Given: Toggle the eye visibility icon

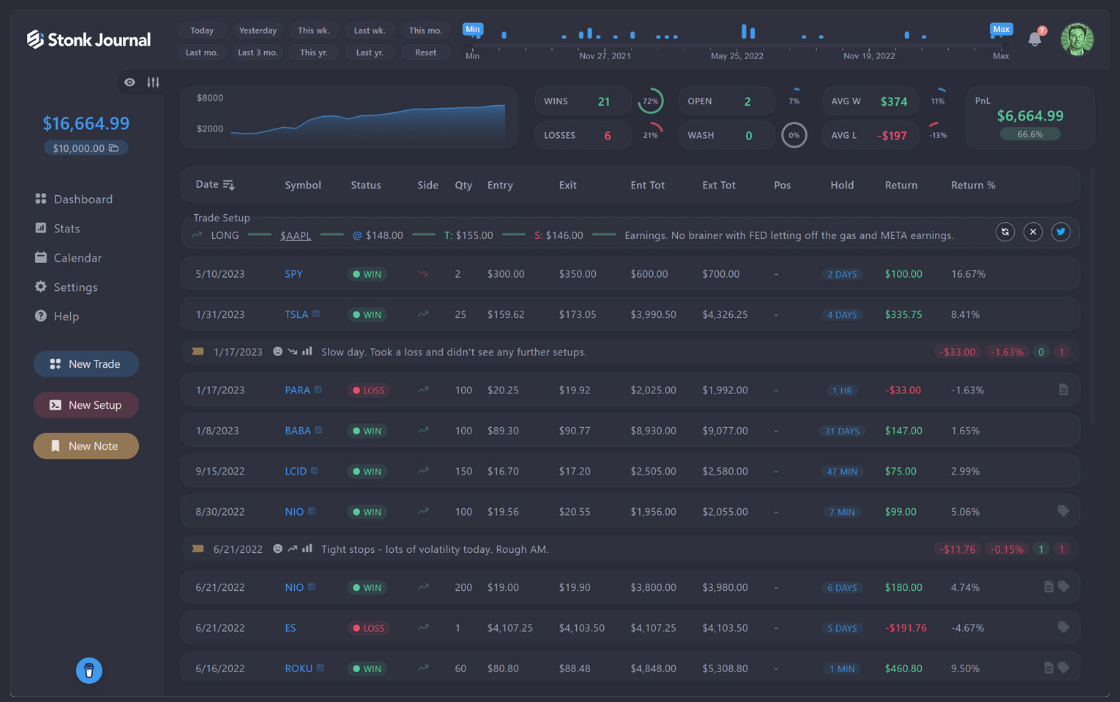Looking at the screenshot, I should (129, 82).
